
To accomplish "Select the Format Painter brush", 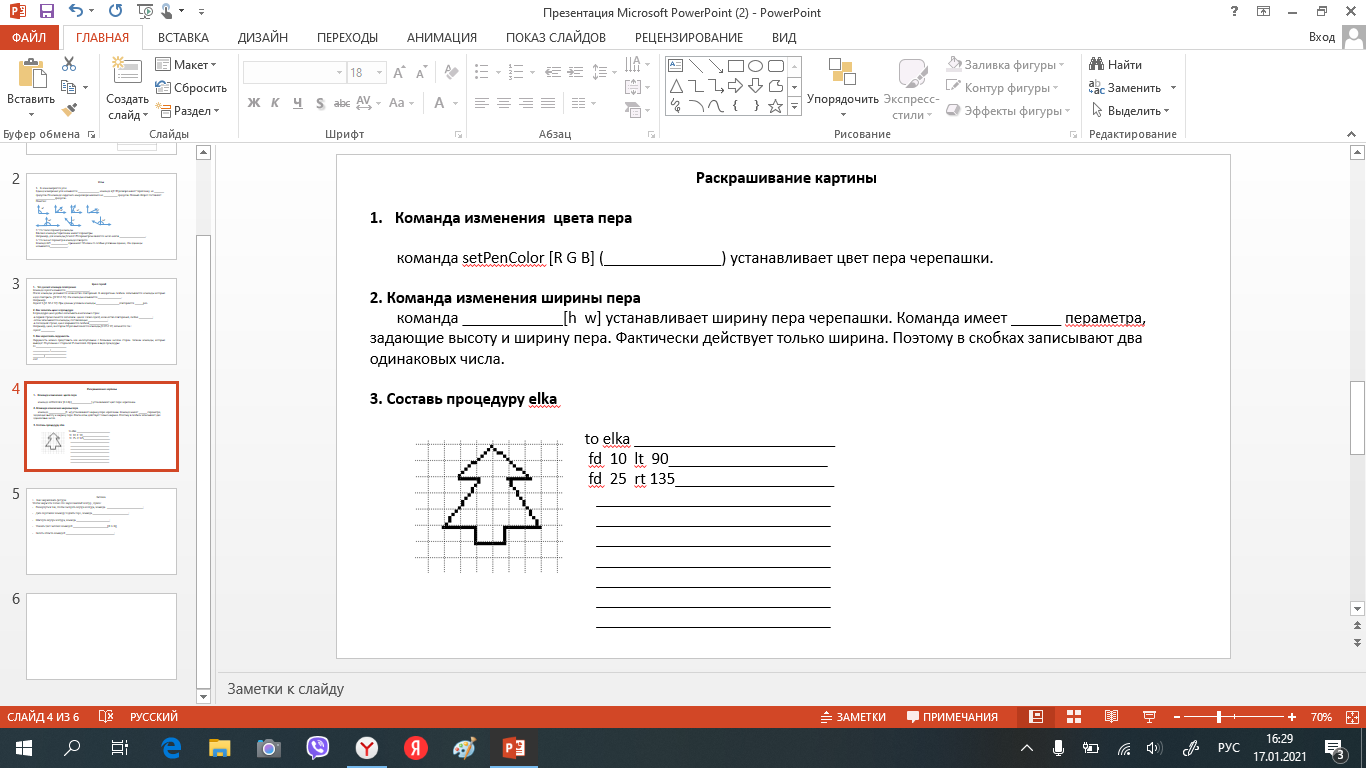I will click(x=69, y=110).
